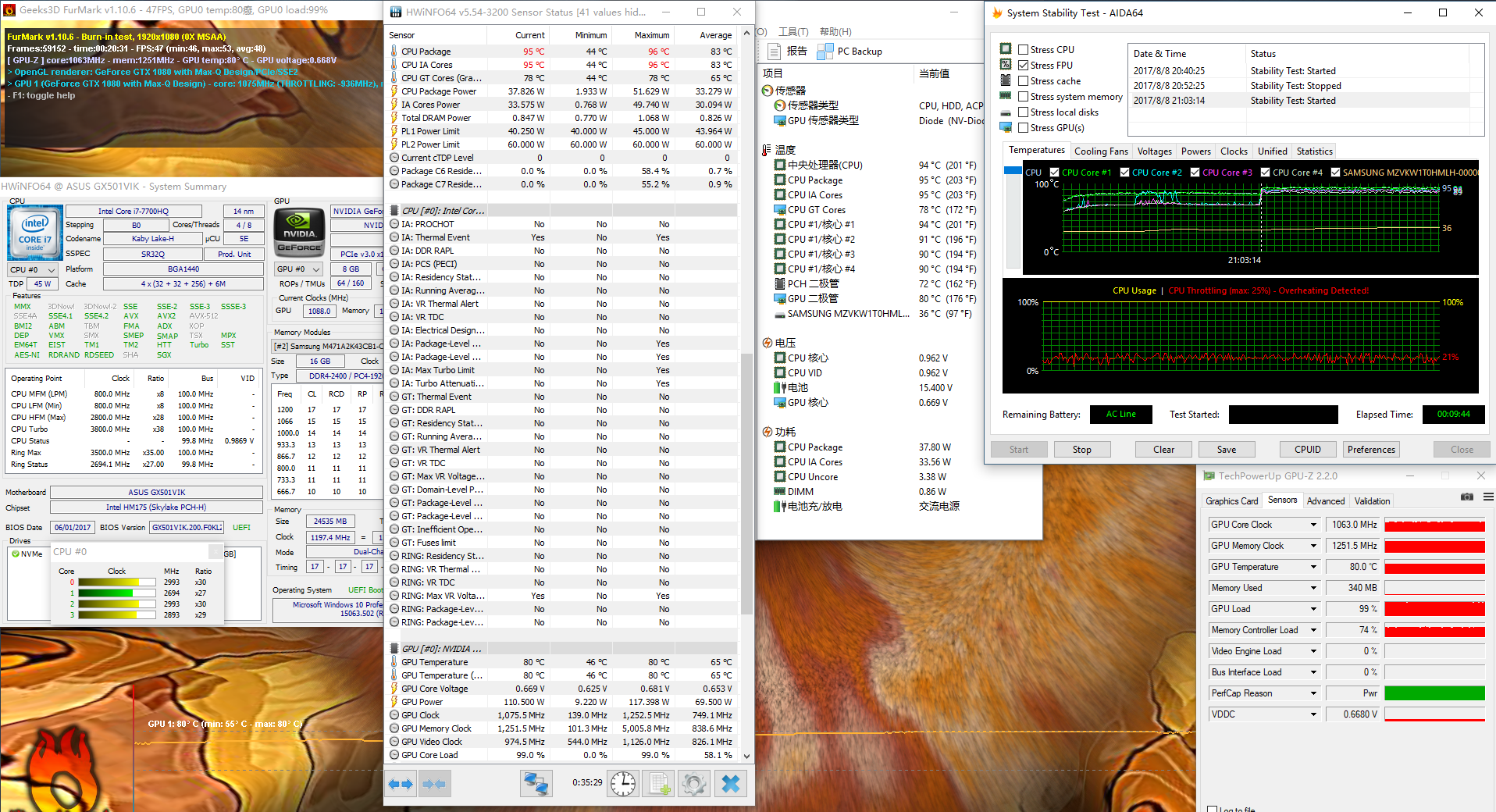Click the Preferences button
1496x812 pixels.
(1371, 450)
